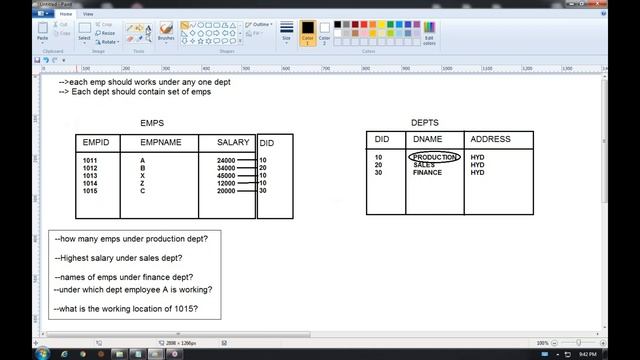Select the Magnifier tool
The height and width of the screenshot is (360, 640).
(148, 39)
